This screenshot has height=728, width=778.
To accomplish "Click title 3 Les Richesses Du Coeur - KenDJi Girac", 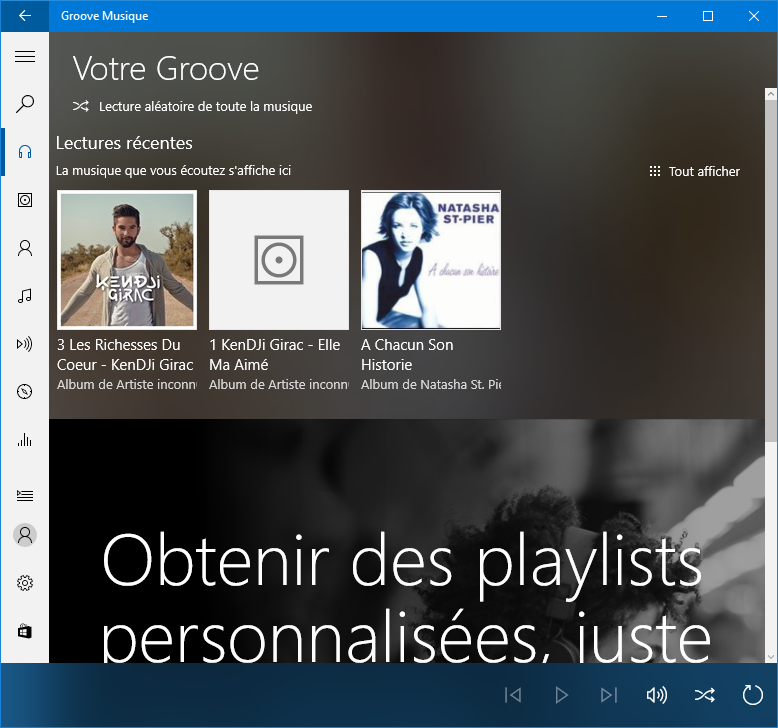I will tap(125, 355).
